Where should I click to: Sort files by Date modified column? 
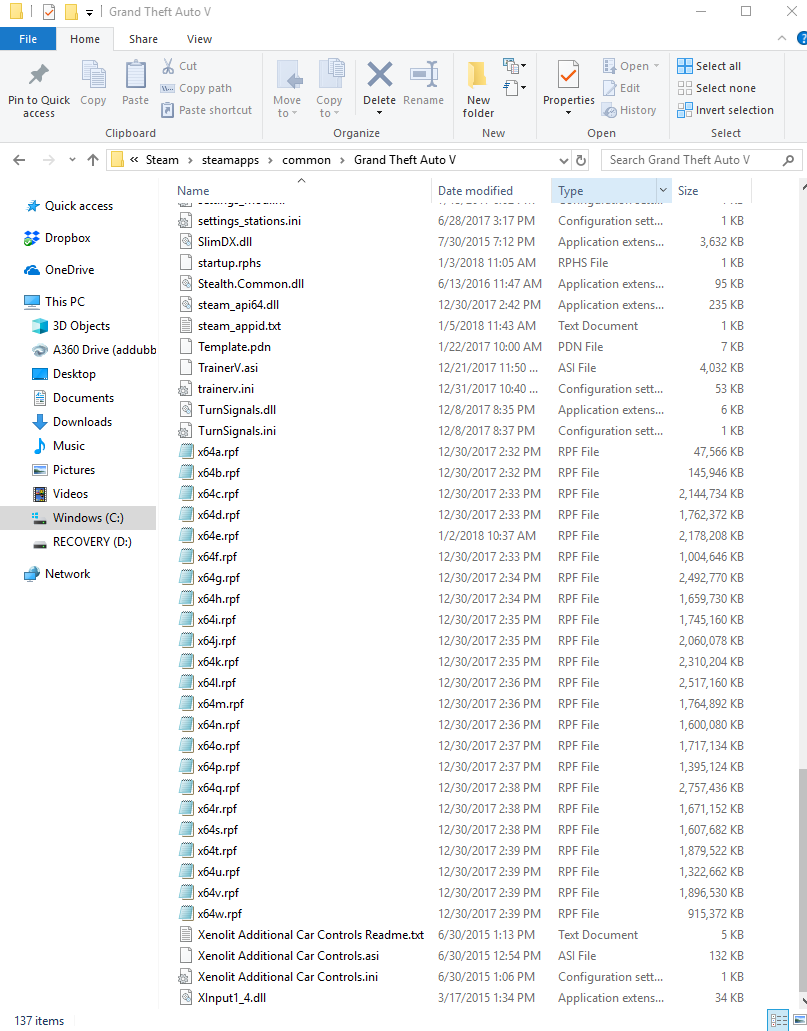point(476,191)
